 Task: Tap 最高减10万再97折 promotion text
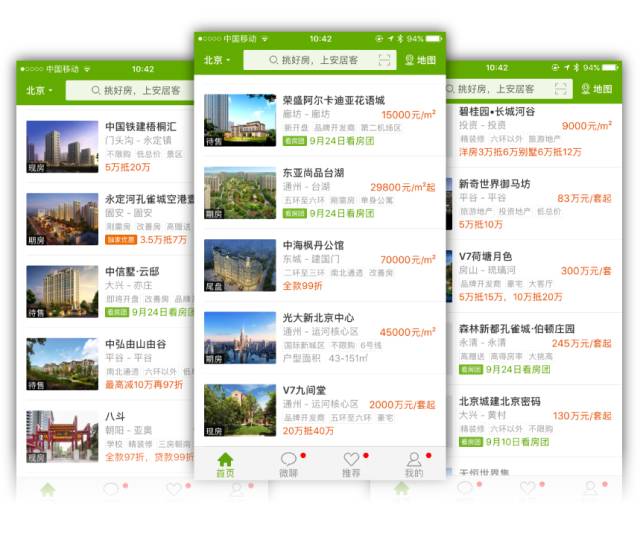pyautogui.click(x=144, y=385)
